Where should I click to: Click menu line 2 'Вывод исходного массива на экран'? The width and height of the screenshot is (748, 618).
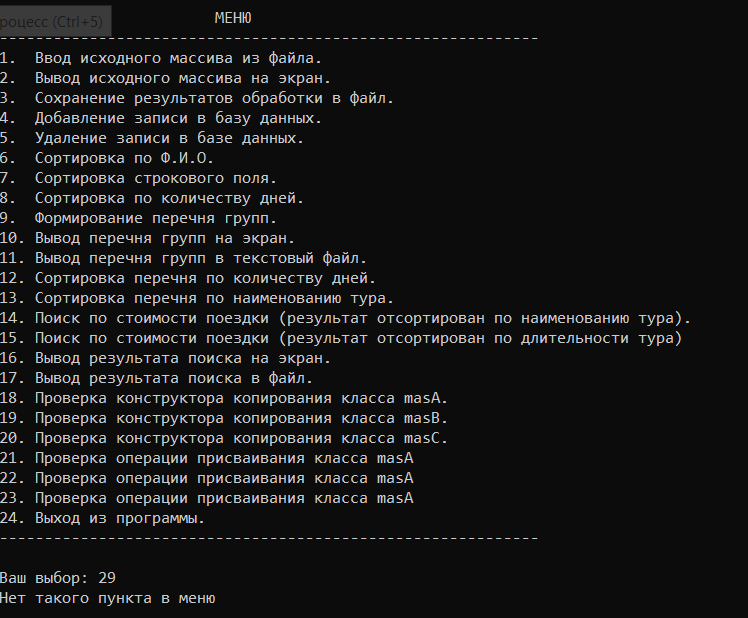pos(165,78)
